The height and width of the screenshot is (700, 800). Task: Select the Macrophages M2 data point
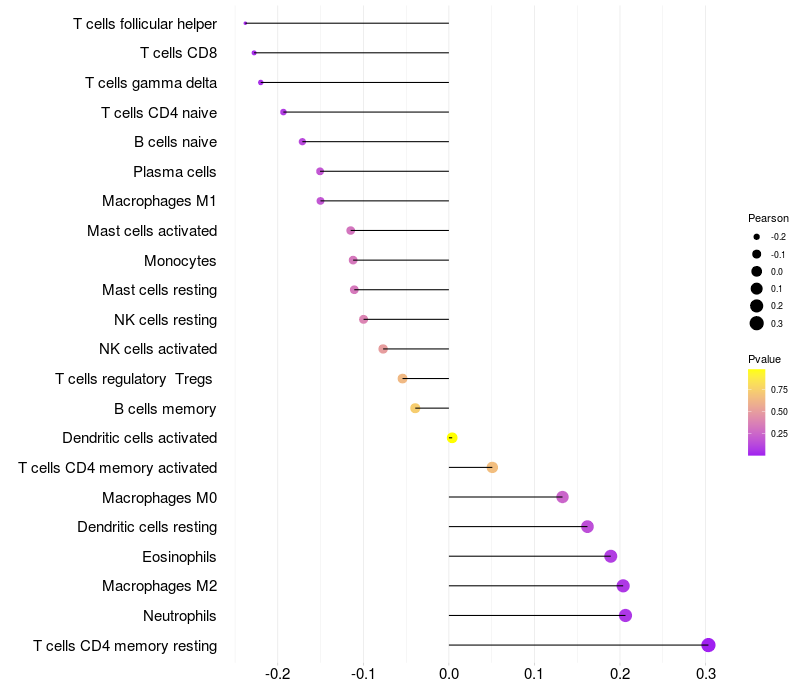[x=623, y=586]
